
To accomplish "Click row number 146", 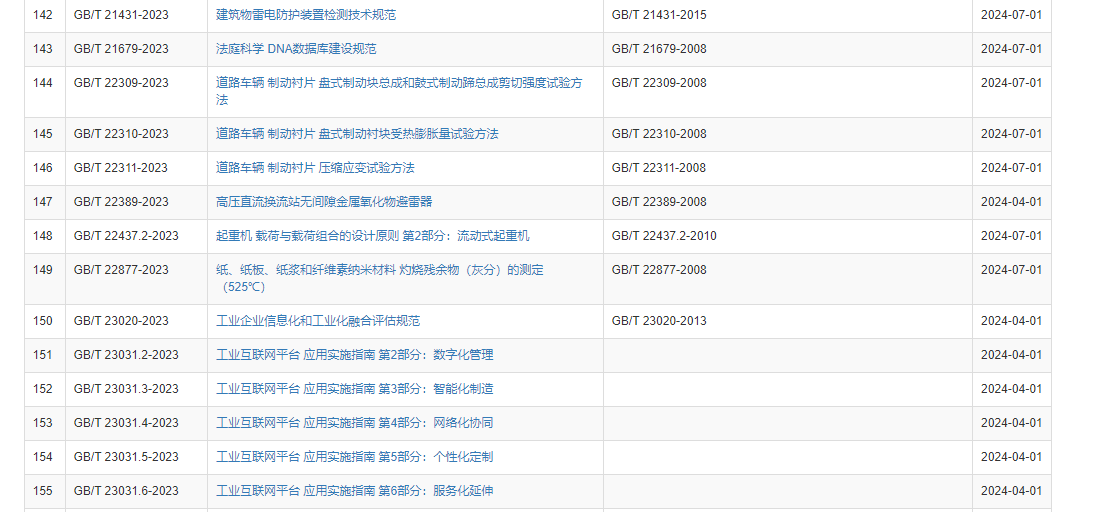I will pos(43,168).
